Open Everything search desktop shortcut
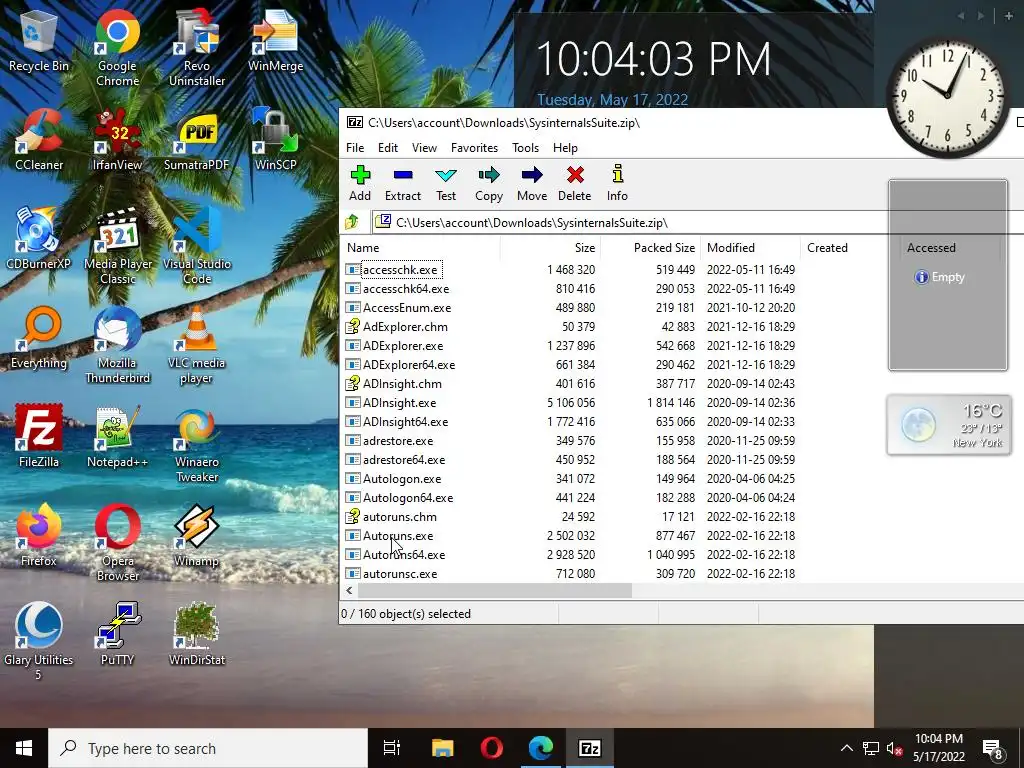This screenshot has height=768, width=1024. click(39, 338)
